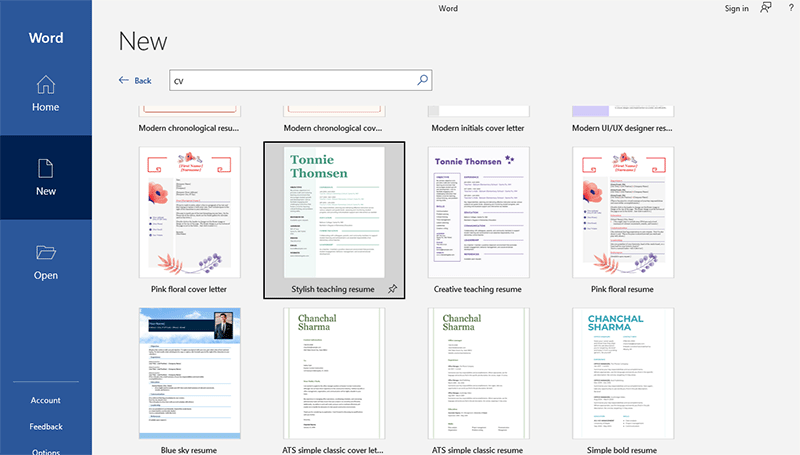Viewport: 800px width, 455px height.
Task: Select the New label in sidebar
Action: pos(46,191)
